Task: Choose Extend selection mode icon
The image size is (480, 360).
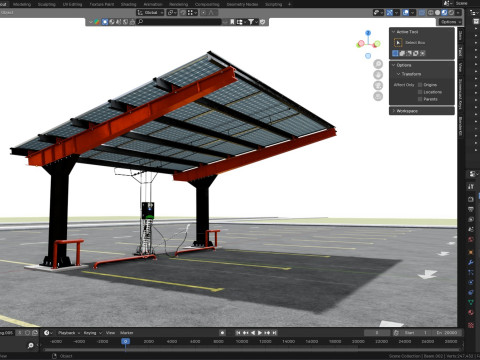Action: tap(402, 53)
